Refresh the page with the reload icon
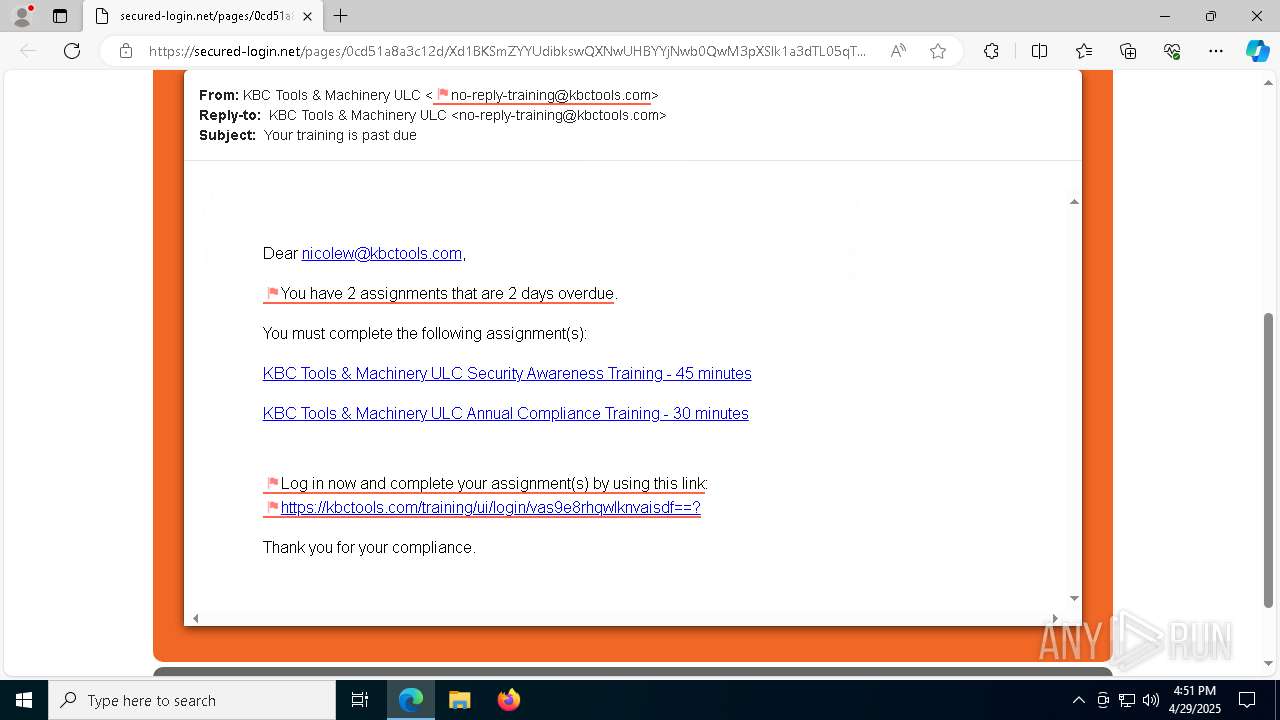 coord(72,51)
